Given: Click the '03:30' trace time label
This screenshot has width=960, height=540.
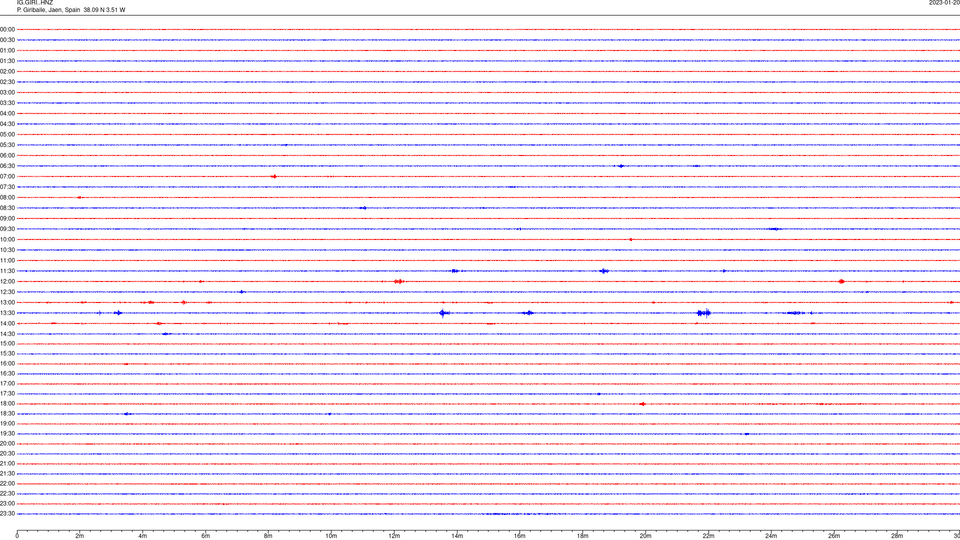Looking at the screenshot, I should click(7, 103).
